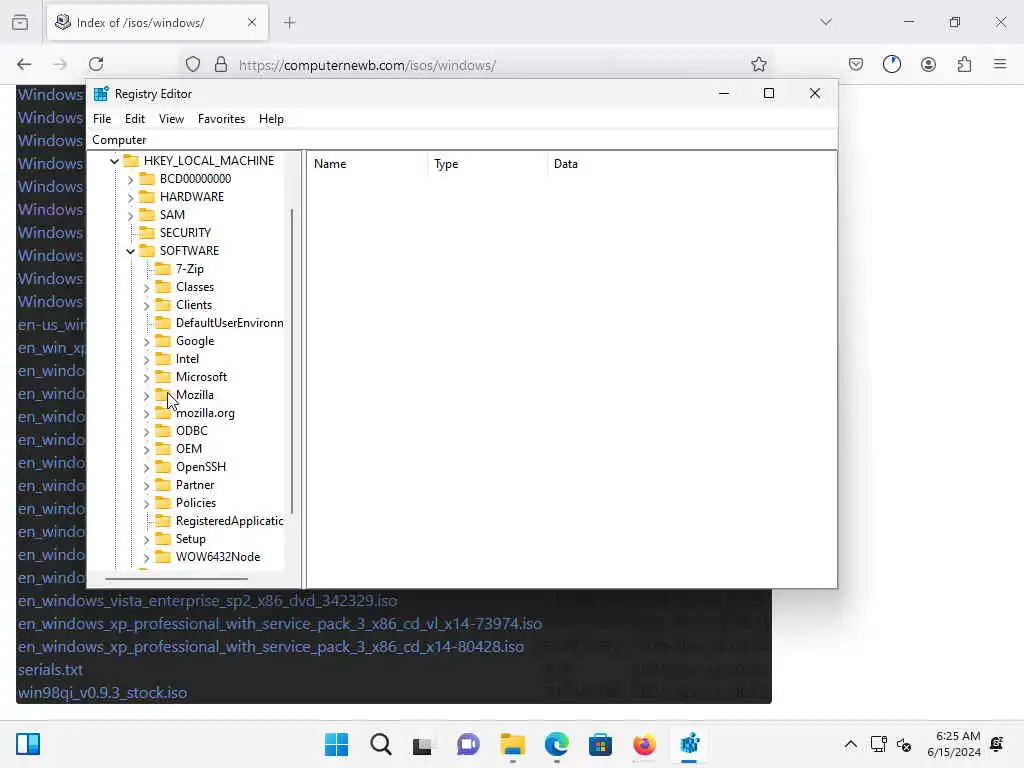Open the Favorites menu in Registry Editor

(x=221, y=119)
